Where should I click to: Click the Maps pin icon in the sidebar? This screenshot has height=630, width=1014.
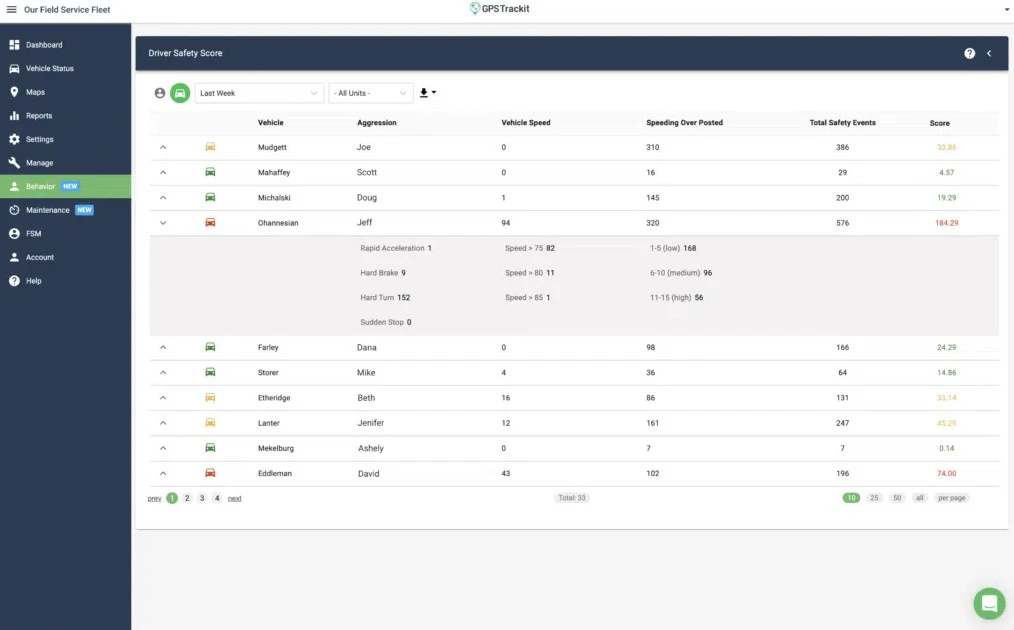click(x=13, y=91)
